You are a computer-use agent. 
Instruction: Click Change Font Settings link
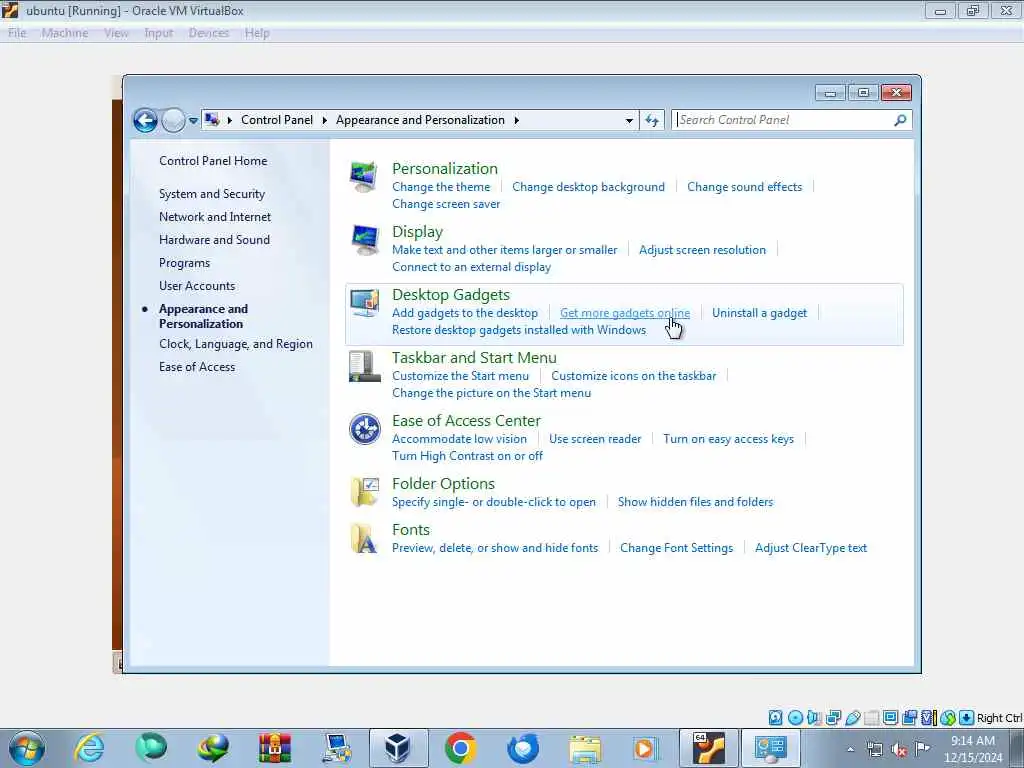coord(677,548)
